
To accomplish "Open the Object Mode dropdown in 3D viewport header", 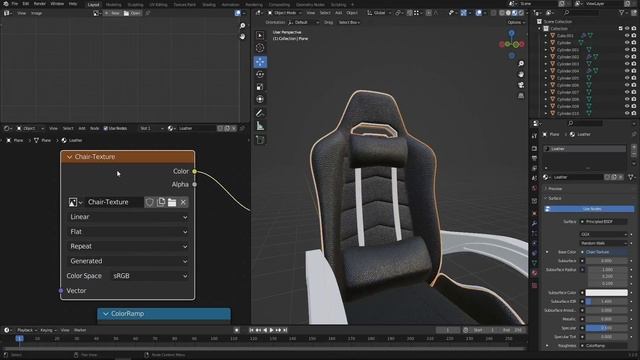I will pyautogui.click(x=285, y=13).
